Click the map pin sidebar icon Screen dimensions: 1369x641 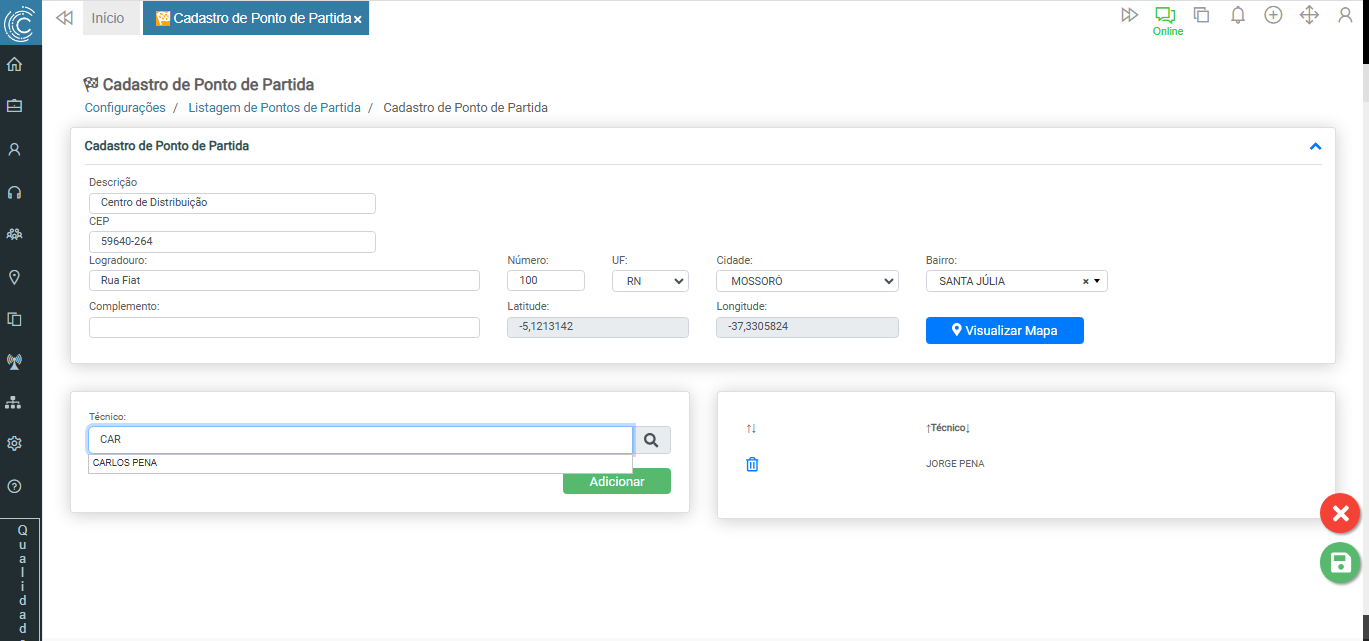(x=14, y=277)
